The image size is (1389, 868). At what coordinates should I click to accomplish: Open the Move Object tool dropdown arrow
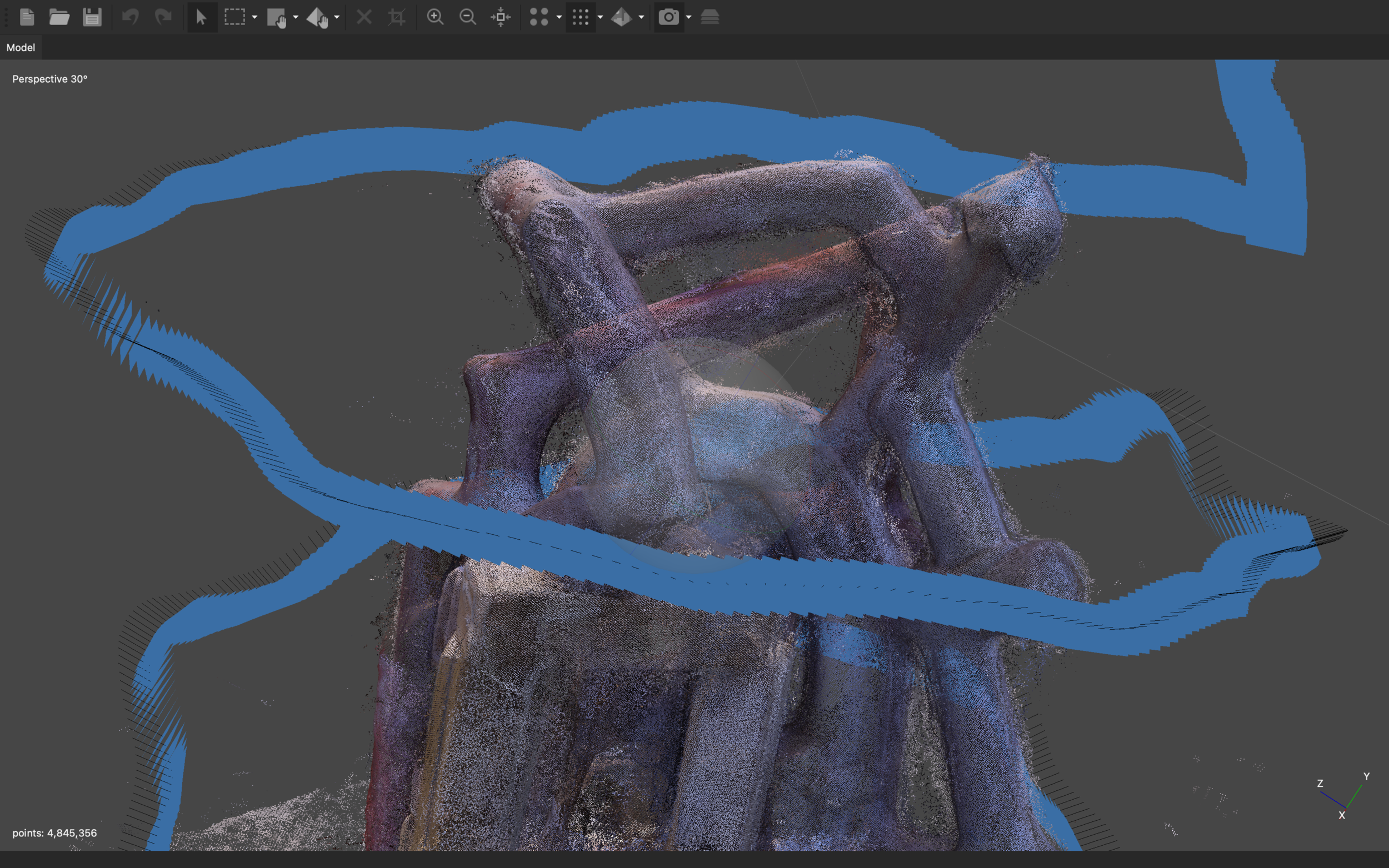coord(337,17)
